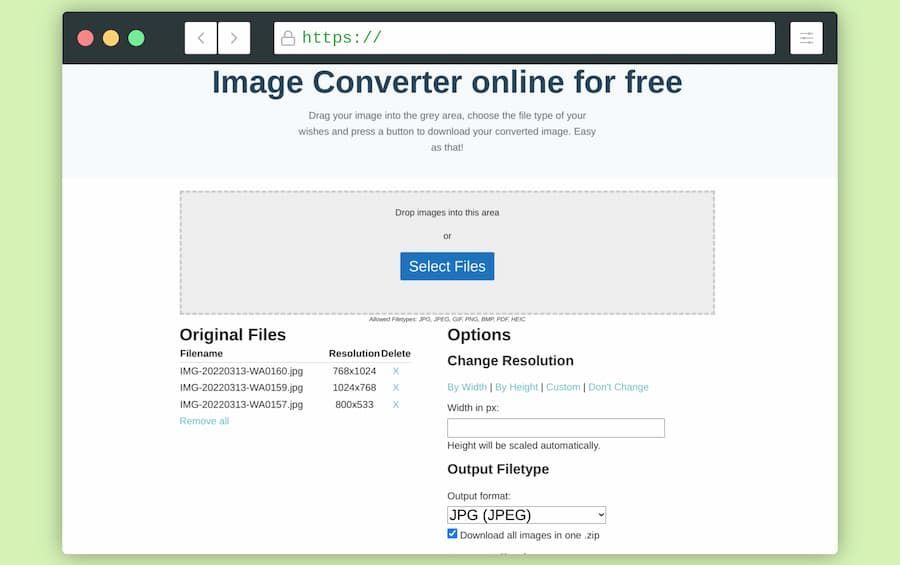Screen dimensions: 900x565
Task: Click the Output Filetype heading
Action: 498,470
